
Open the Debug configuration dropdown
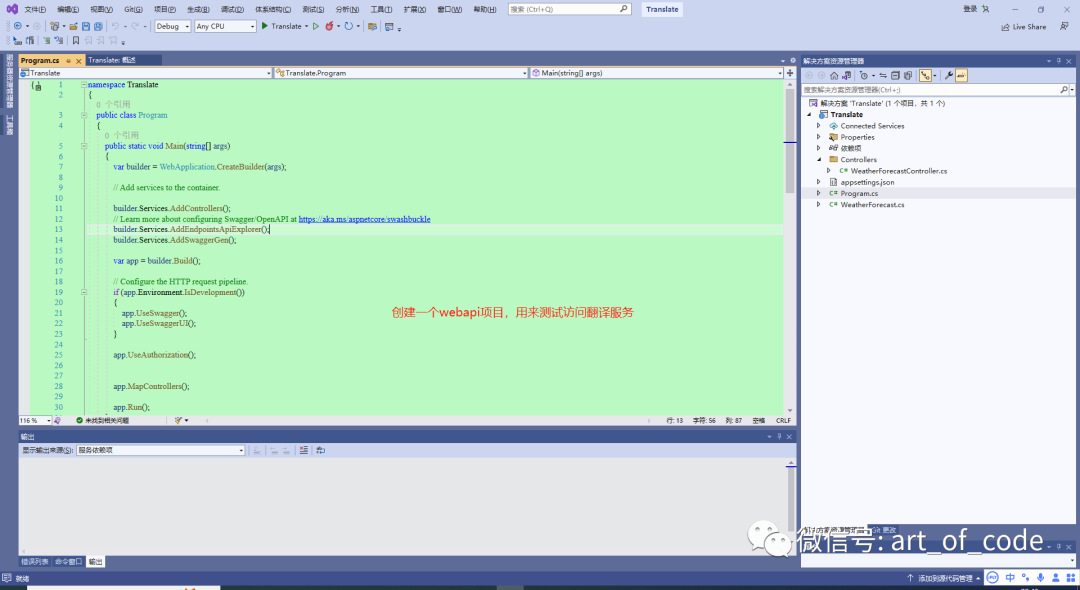click(172, 26)
